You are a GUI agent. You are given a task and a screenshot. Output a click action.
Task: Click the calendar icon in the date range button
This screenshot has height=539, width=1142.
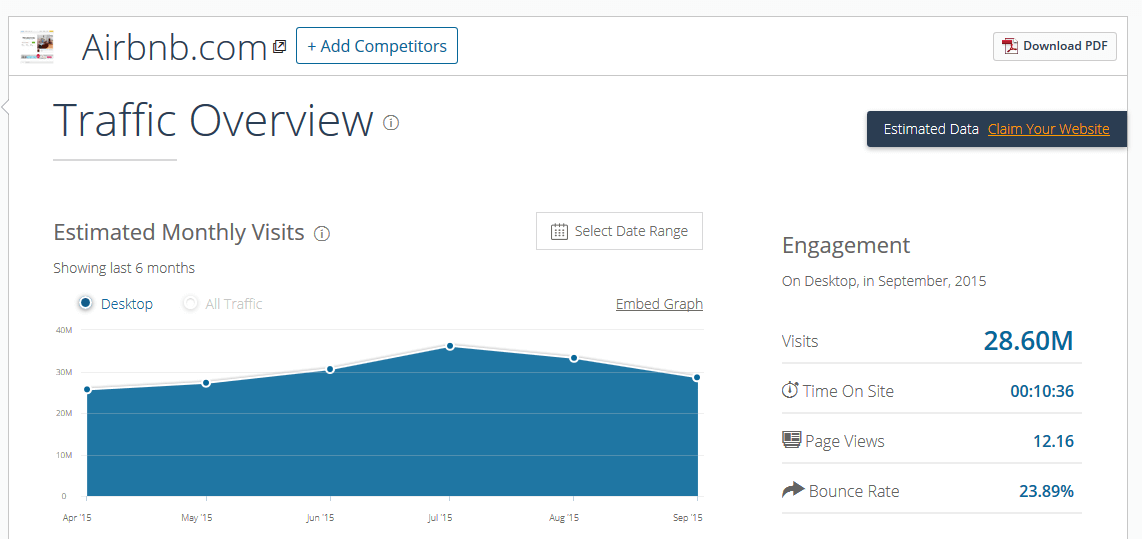pyautogui.click(x=559, y=232)
